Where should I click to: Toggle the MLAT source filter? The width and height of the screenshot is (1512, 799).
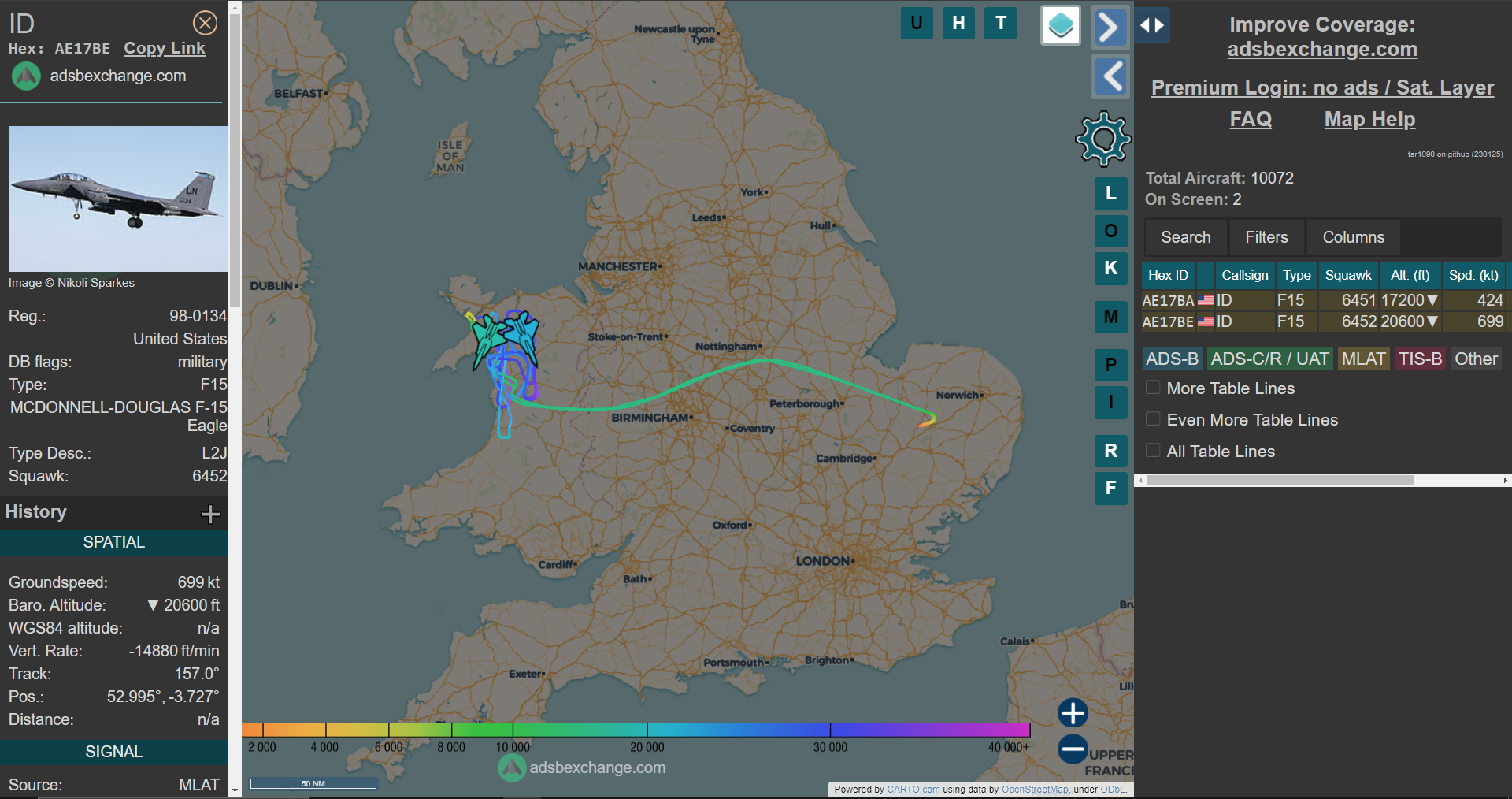coord(1363,359)
